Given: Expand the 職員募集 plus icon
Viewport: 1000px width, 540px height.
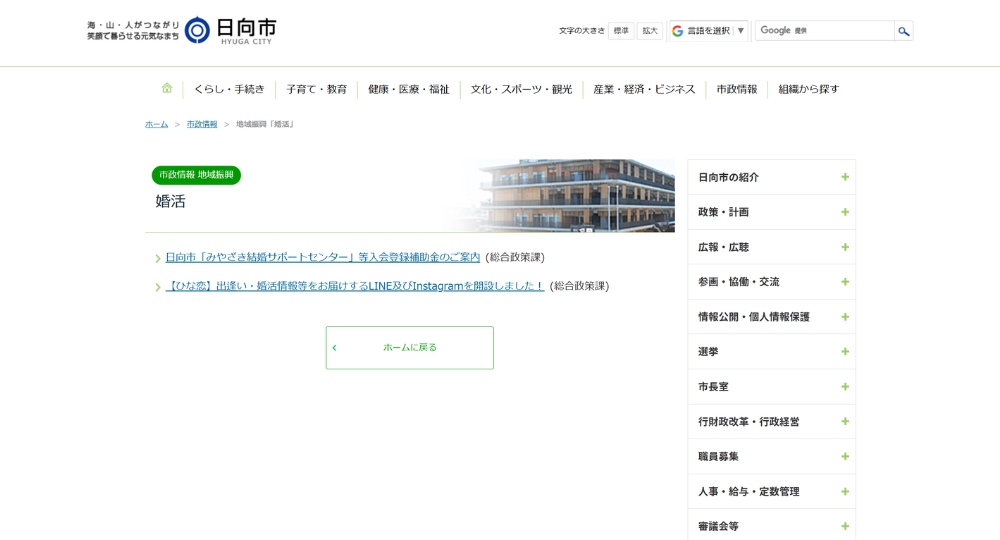Looking at the screenshot, I should coord(844,456).
